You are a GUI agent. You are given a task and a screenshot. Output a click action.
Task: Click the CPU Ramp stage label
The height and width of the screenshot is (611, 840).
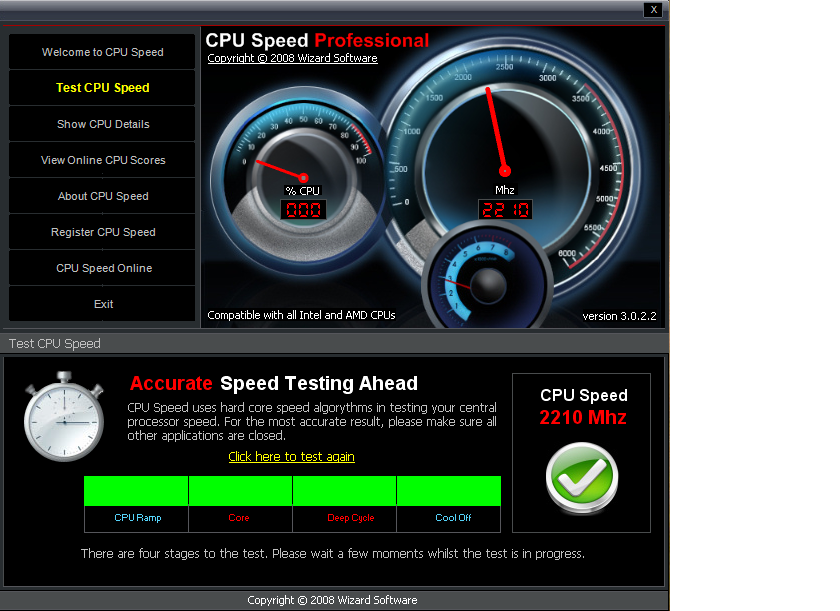pyautogui.click(x=138, y=518)
